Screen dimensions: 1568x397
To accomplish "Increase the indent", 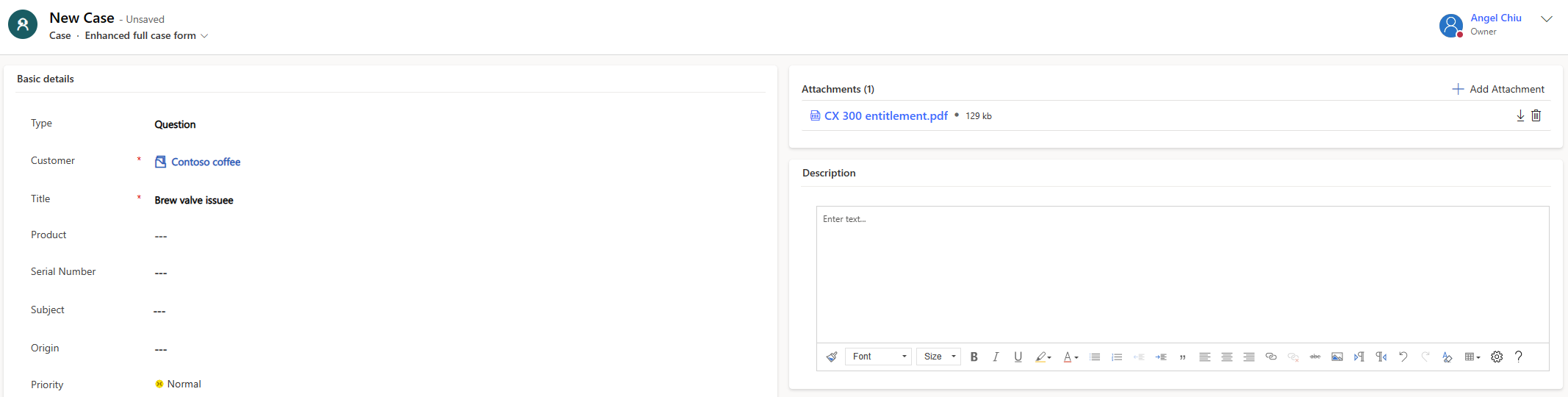I will click(1161, 357).
